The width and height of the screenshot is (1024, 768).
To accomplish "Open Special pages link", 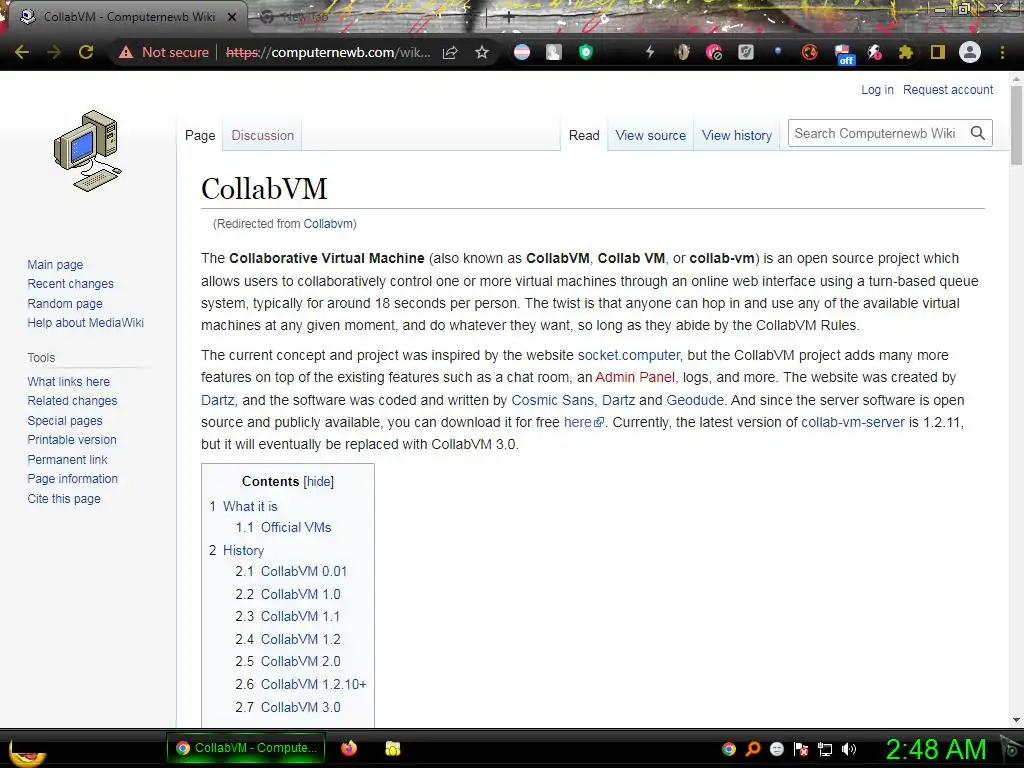I will (x=65, y=421).
